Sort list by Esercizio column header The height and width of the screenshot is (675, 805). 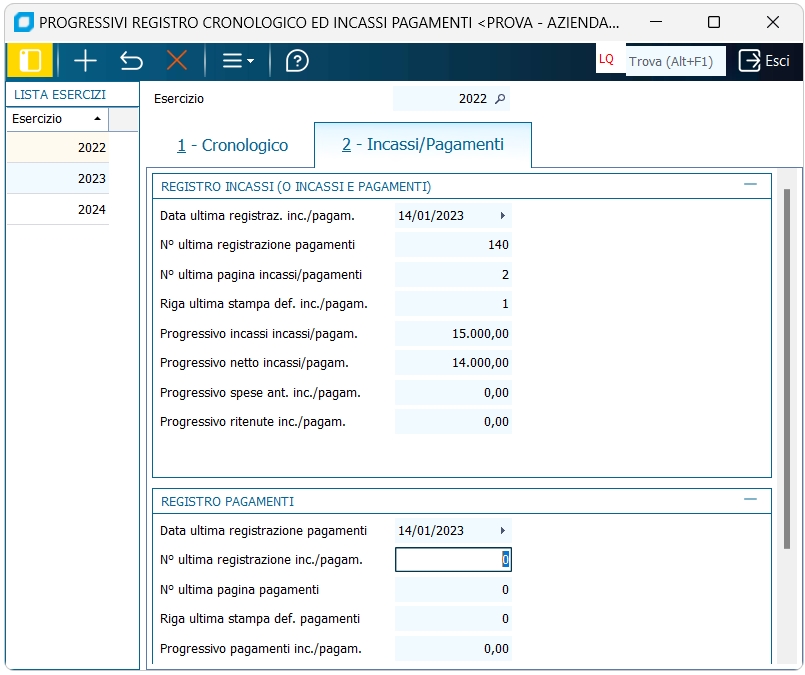(x=57, y=119)
